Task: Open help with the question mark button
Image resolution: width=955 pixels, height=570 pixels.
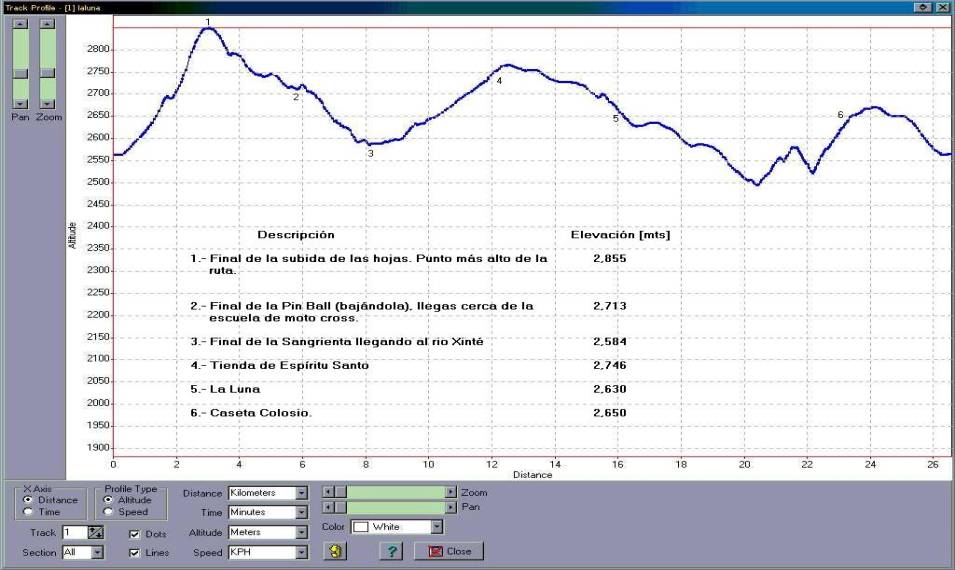Action: [x=391, y=551]
